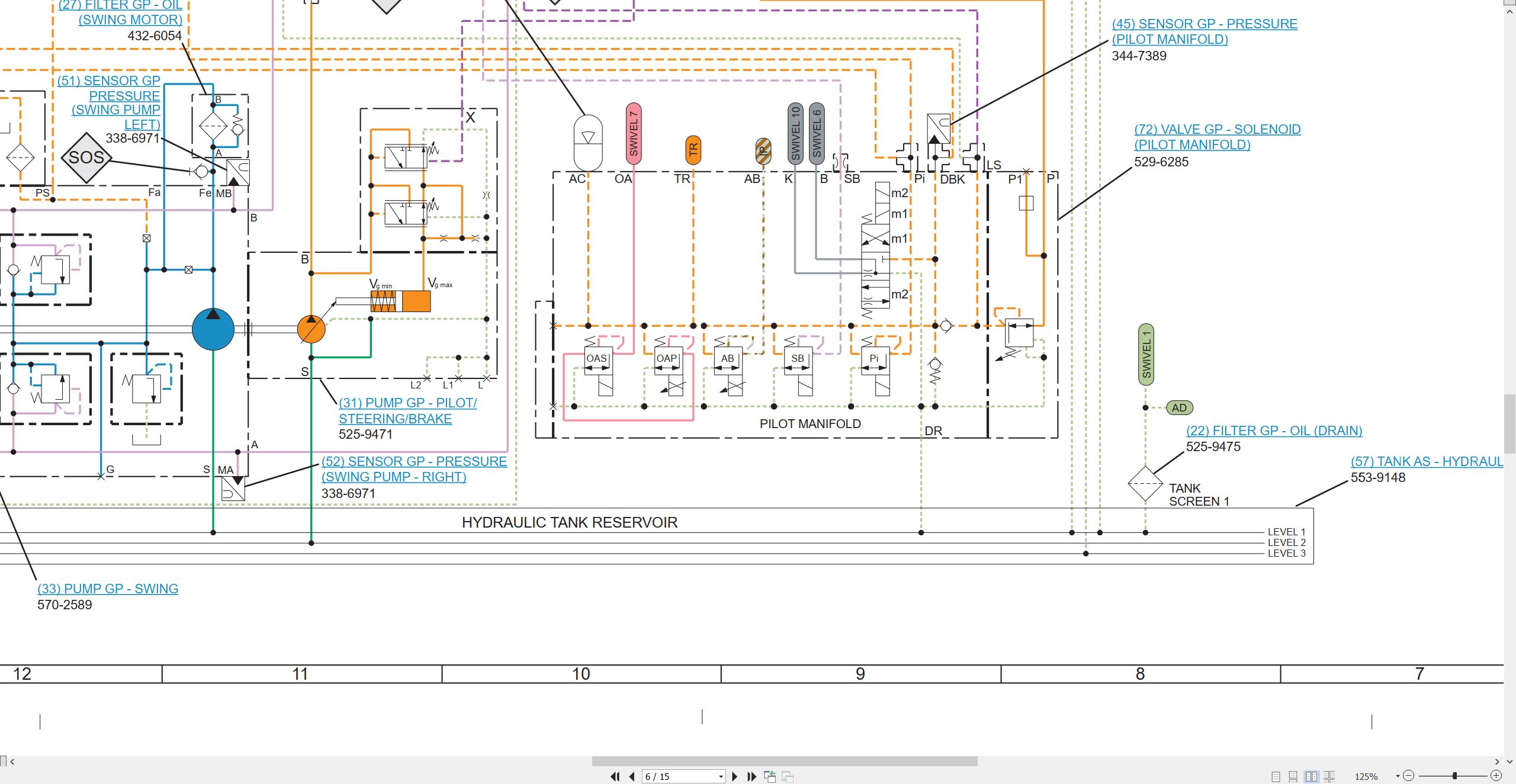Click the green AD connector tag
Screen dimensions: 1516x784
click(1179, 407)
